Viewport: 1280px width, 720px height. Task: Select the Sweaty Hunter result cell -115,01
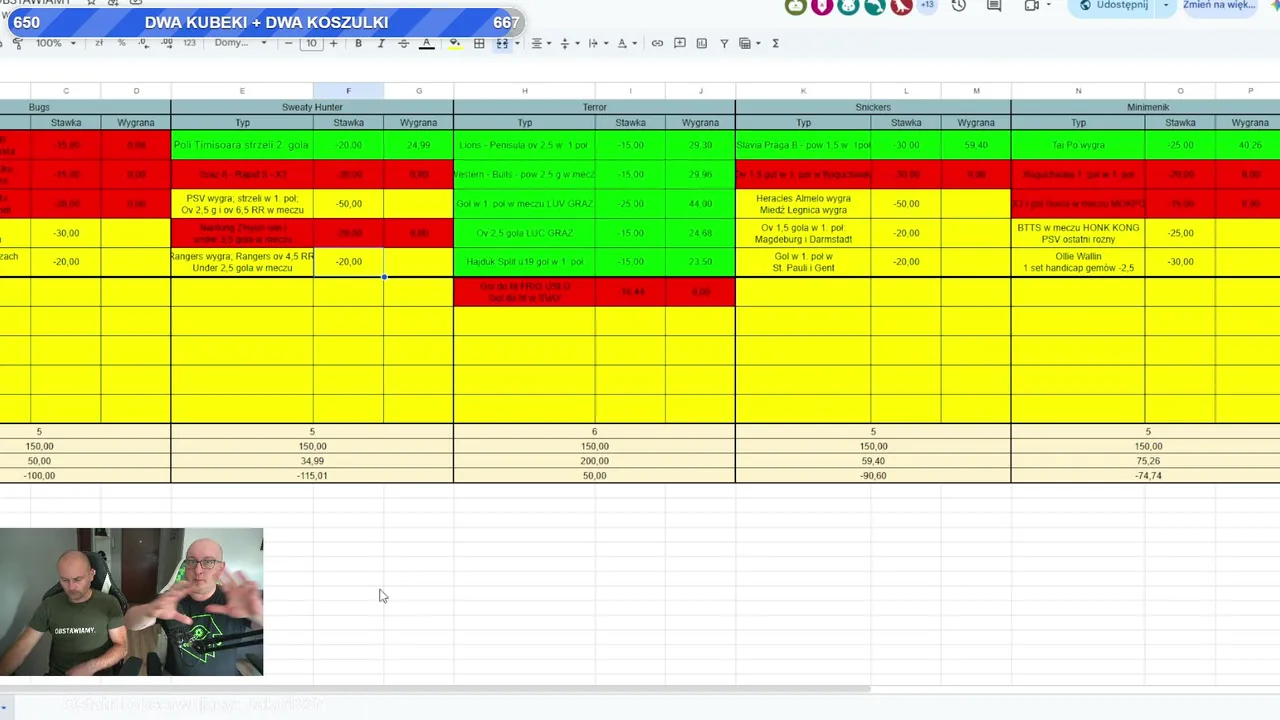pos(312,476)
